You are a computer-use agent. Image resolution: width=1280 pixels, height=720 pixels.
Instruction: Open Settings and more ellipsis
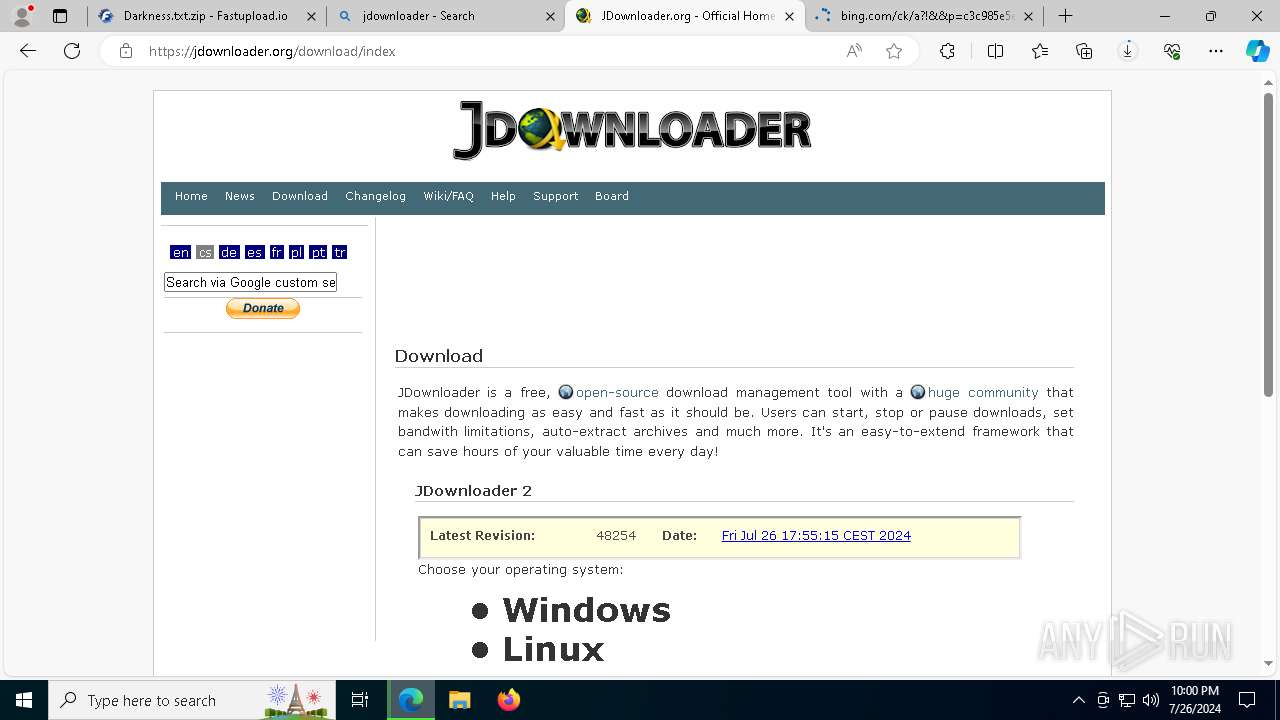(1216, 51)
